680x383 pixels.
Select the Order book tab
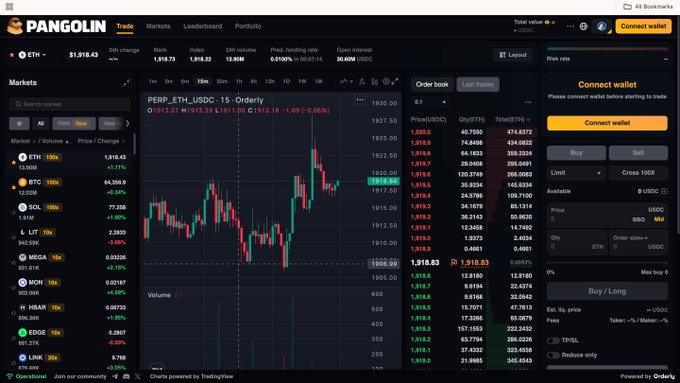tap(432, 85)
